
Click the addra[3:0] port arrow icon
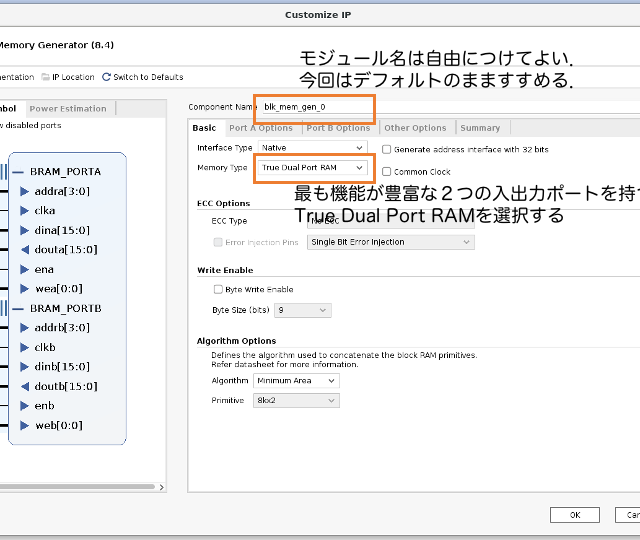(24, 191)
